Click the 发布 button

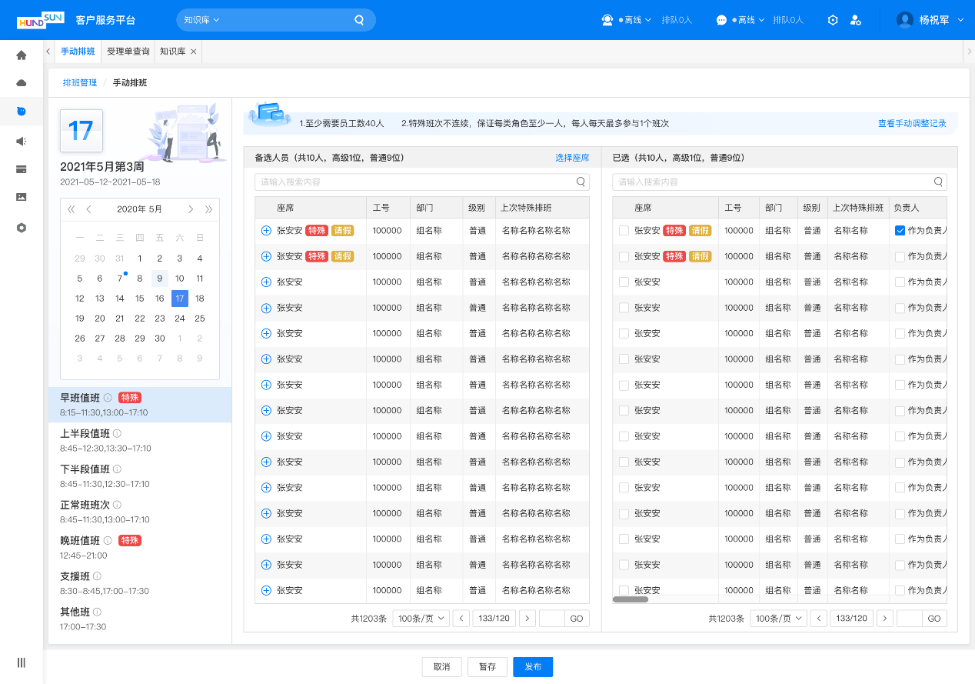[532, 667]
